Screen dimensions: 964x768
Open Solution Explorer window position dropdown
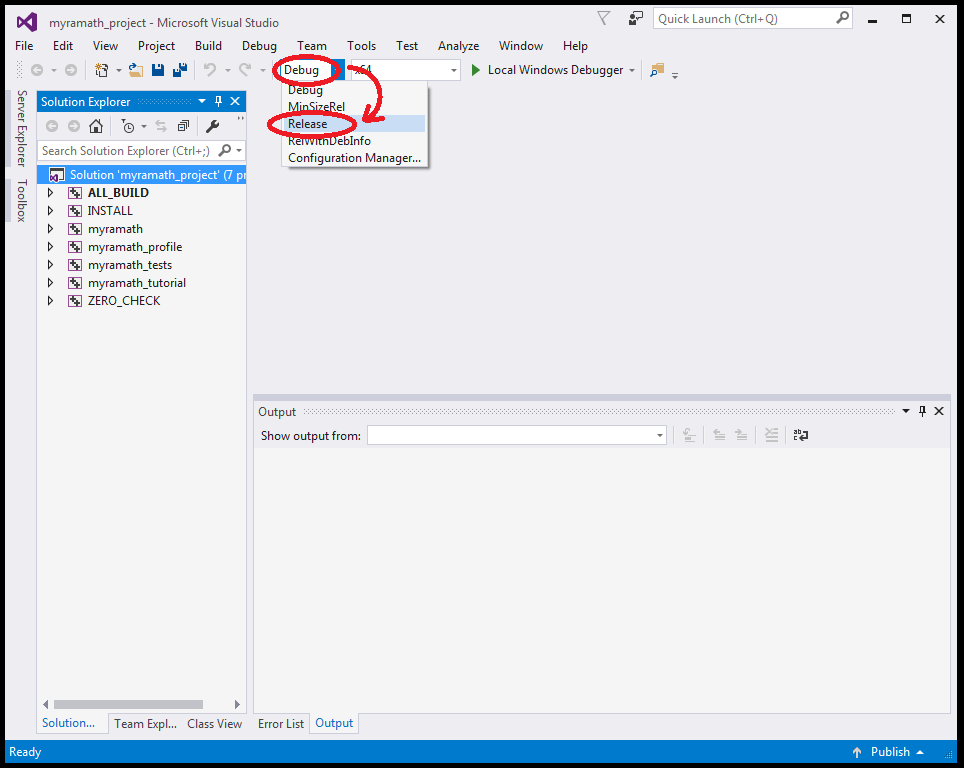[x=202, y=101]
